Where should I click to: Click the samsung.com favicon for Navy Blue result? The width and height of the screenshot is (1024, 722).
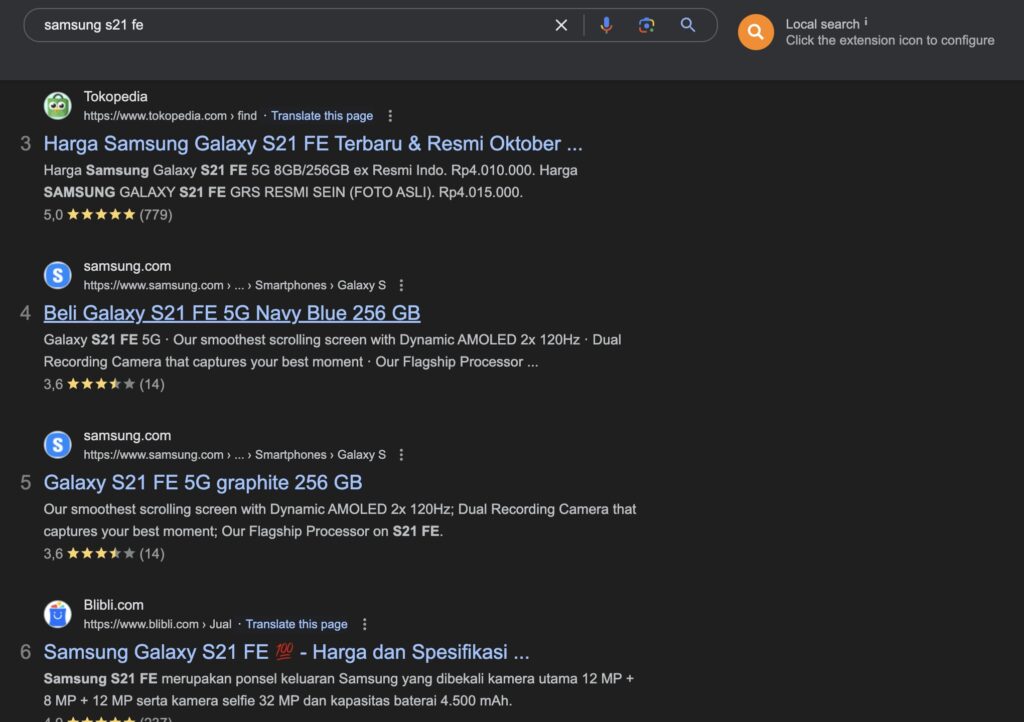57,275
